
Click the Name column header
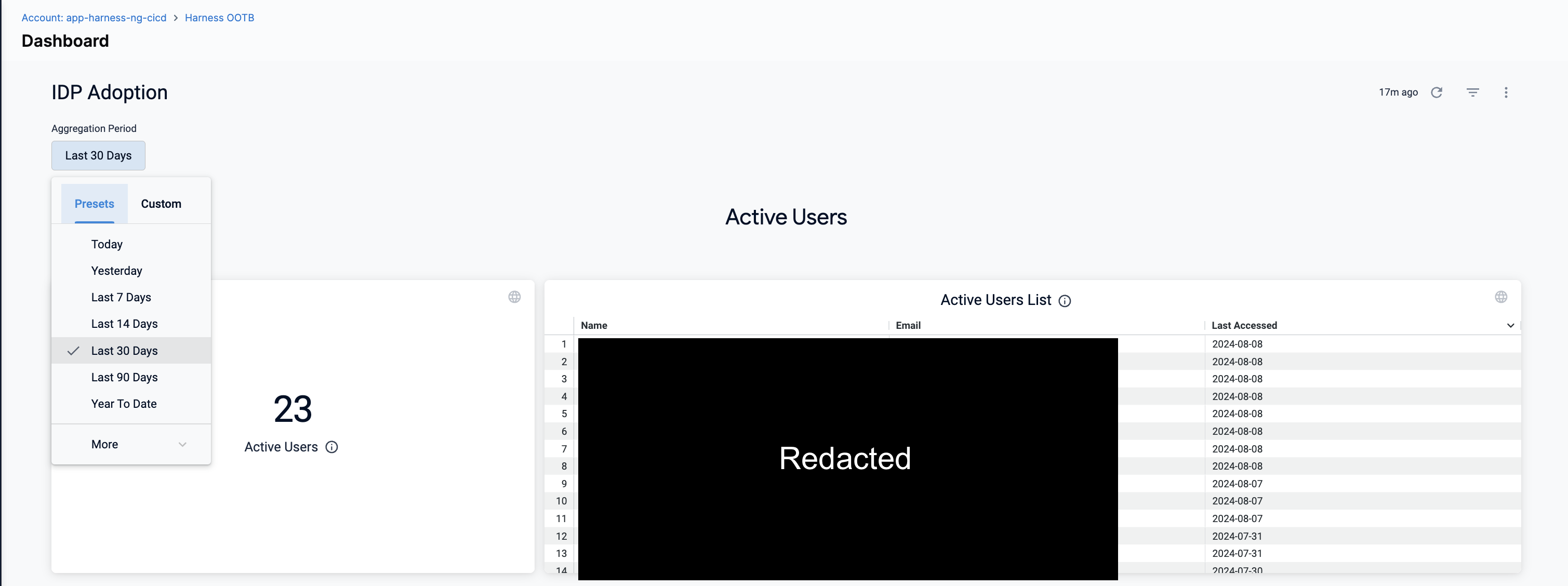[x=594, y=326]
